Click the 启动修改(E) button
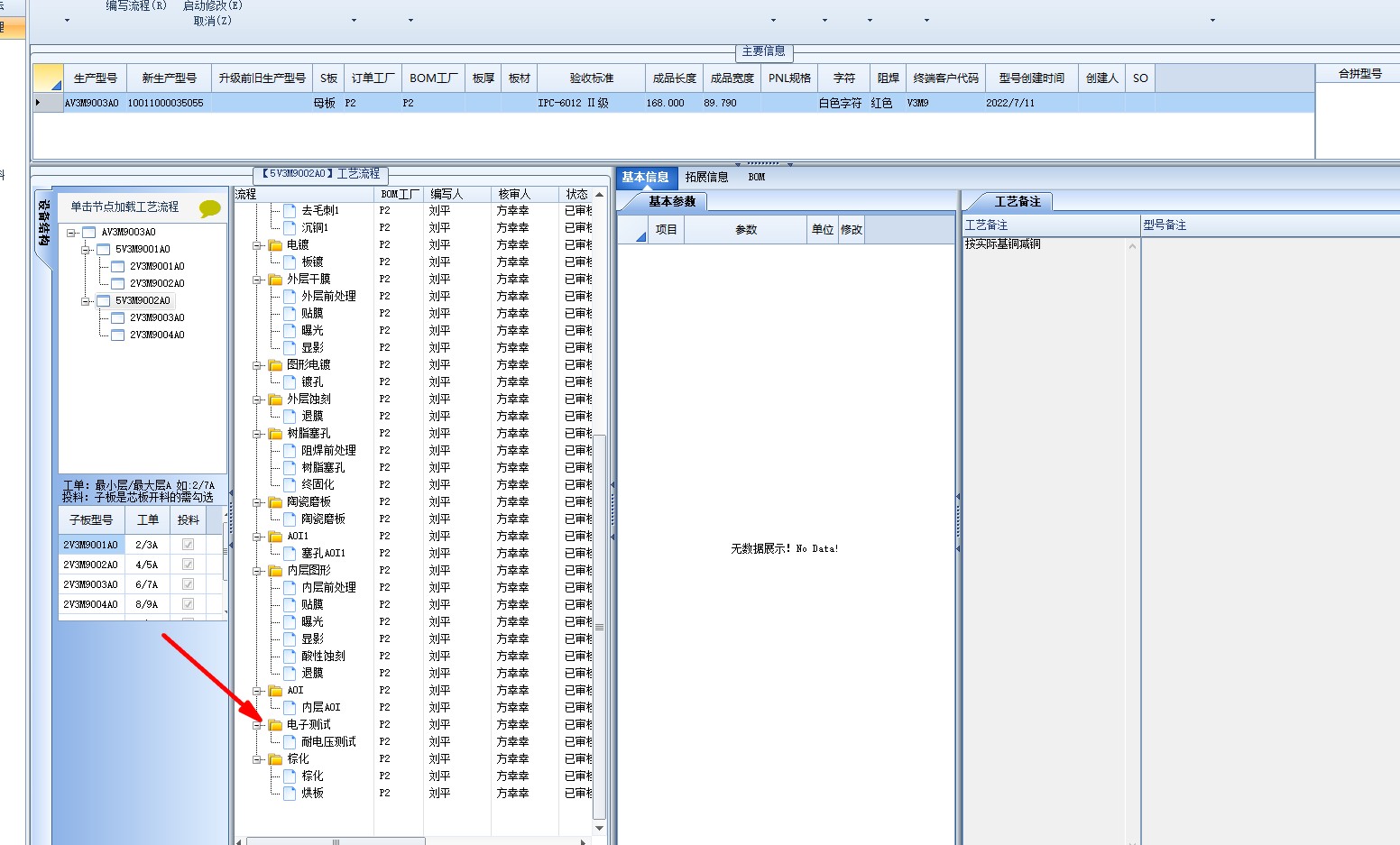Viewport: 1400px width, 845px height. click(x=213, y=5)
